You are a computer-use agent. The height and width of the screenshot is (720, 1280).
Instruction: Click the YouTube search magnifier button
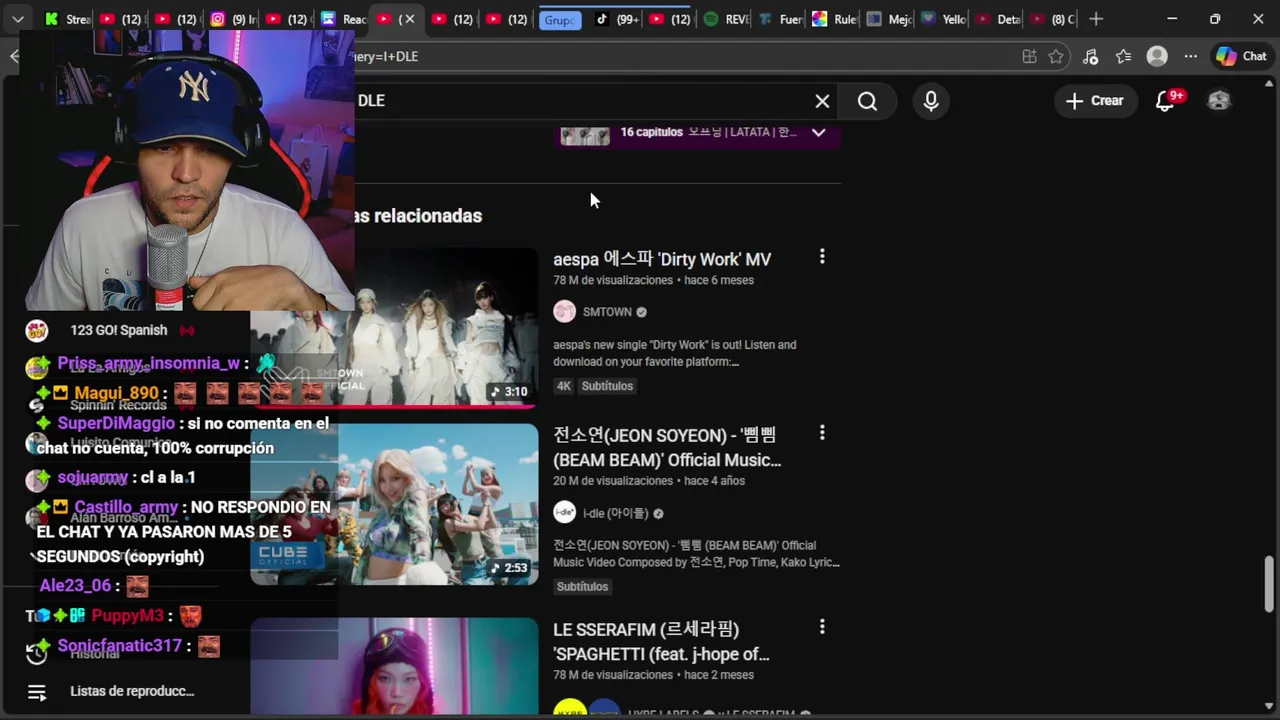click(x=867, y=101)
